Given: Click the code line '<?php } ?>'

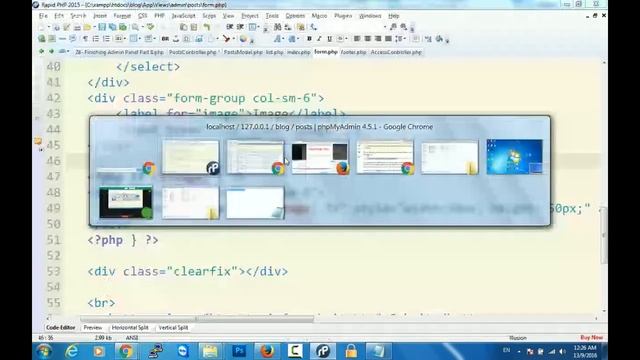Looking at the screenshot, I should point(123,240).
